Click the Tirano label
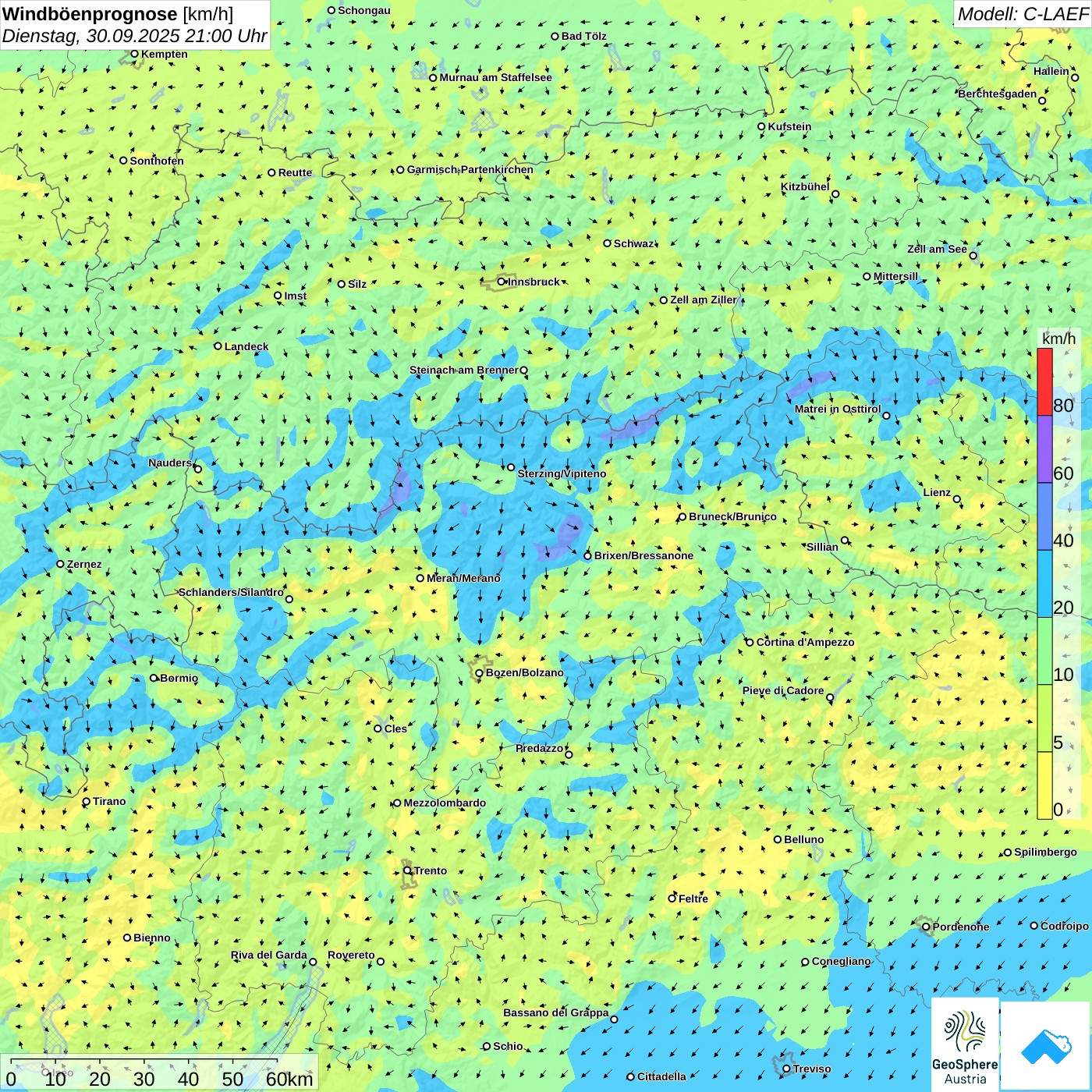This screenshot has width=1092, height=1092. point(109,801)
